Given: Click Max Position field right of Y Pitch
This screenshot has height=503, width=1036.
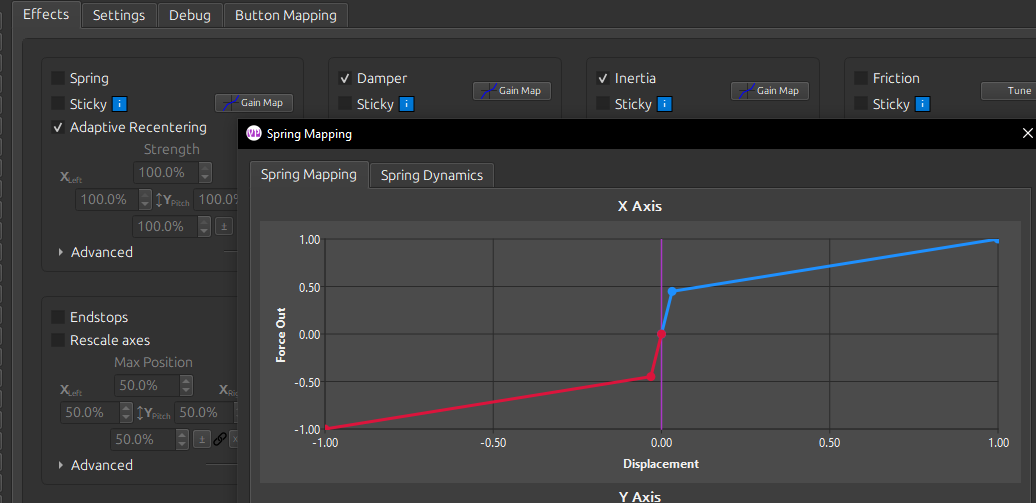Looking at the screenshot, I should click(205, 412).
